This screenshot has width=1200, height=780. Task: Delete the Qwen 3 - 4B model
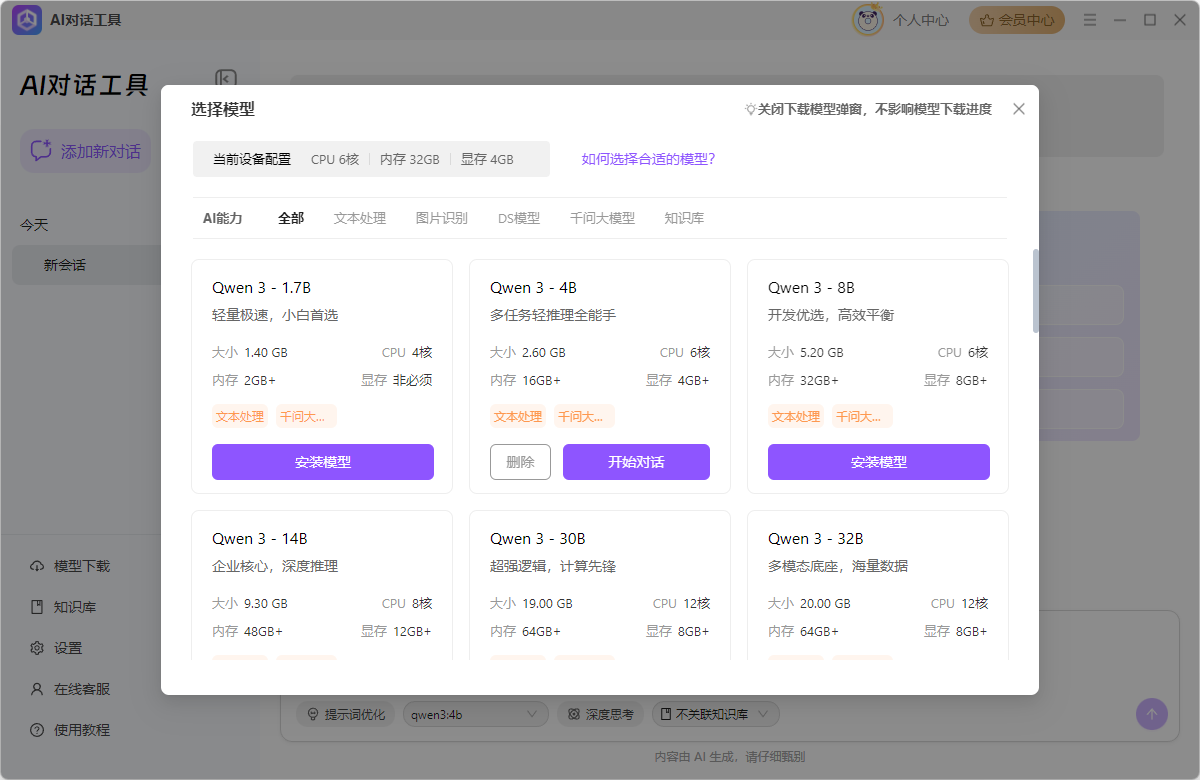pos(520,462)
